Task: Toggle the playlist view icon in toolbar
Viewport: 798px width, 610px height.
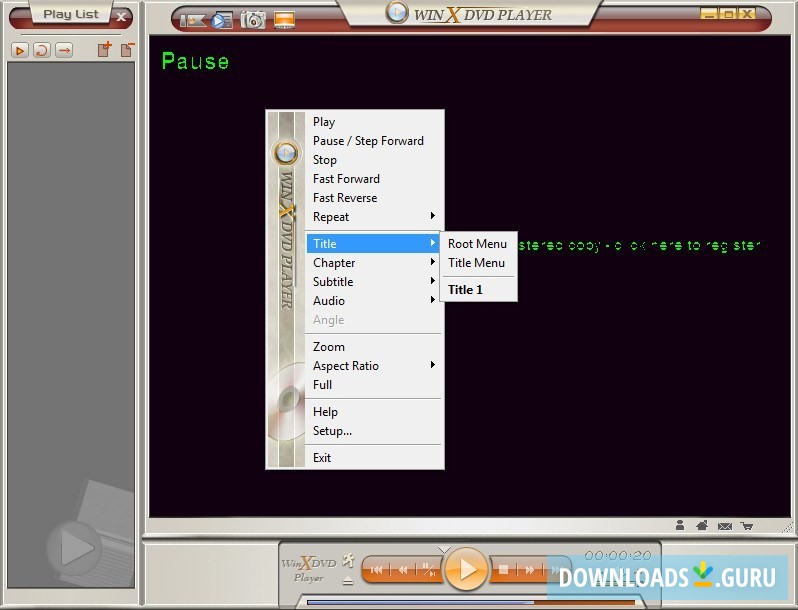Action: click(222, 20)
